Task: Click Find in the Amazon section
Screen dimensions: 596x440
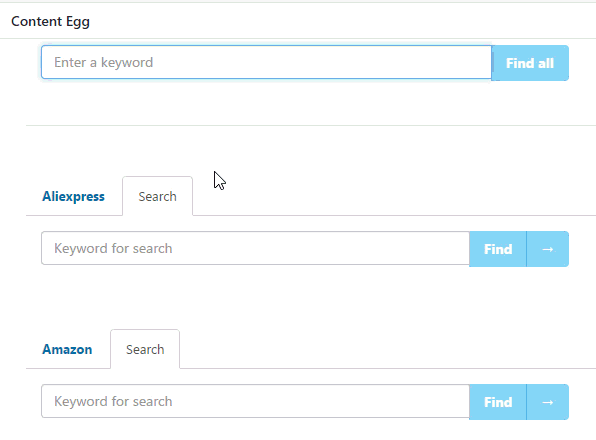Action: [498, 402]
